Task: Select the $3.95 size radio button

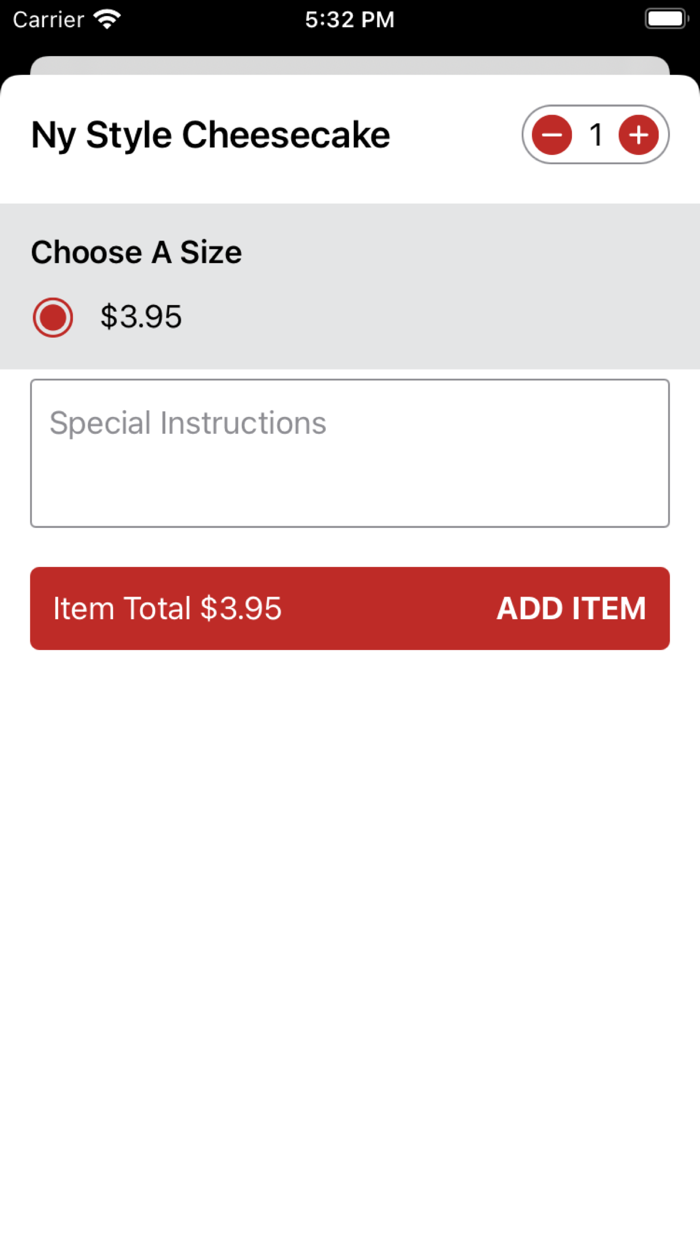Action: coord(53,318)
